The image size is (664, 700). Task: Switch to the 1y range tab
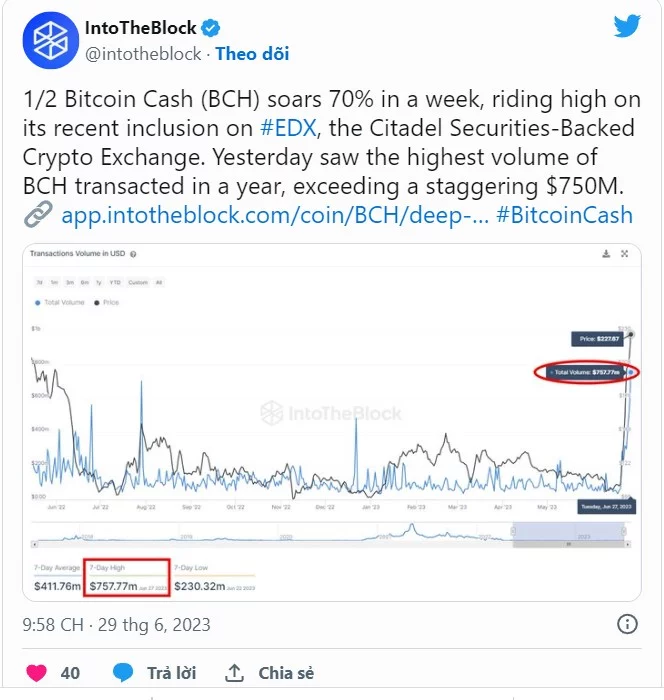(x=99, y=282)
